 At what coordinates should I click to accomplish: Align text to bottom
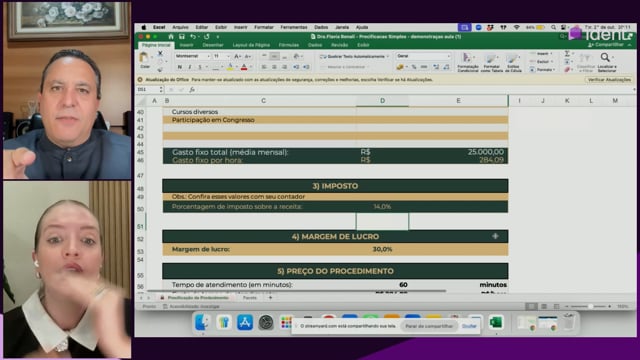[284, 56]
